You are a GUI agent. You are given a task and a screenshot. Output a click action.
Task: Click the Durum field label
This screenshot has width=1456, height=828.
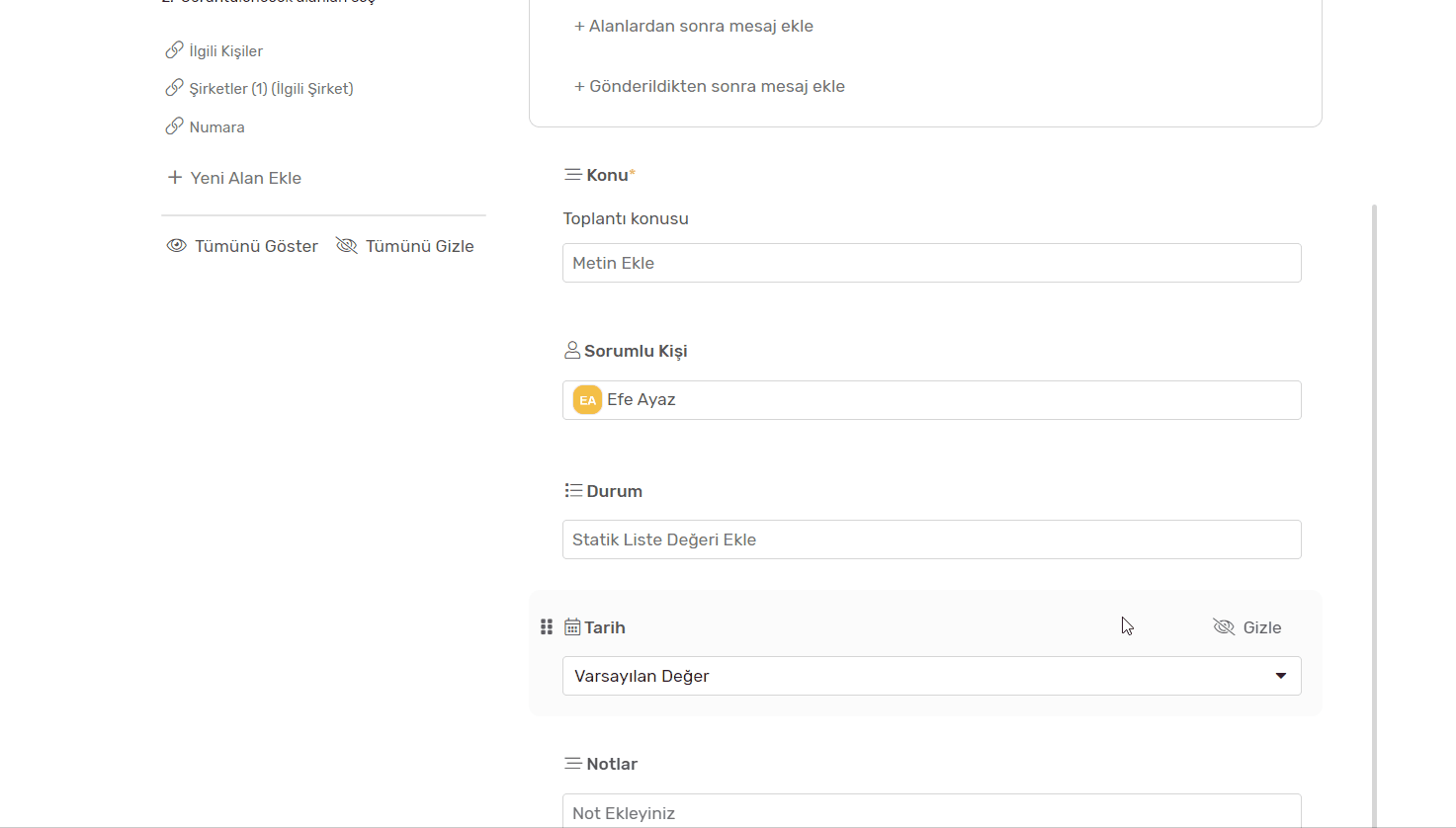click(614, 491)
